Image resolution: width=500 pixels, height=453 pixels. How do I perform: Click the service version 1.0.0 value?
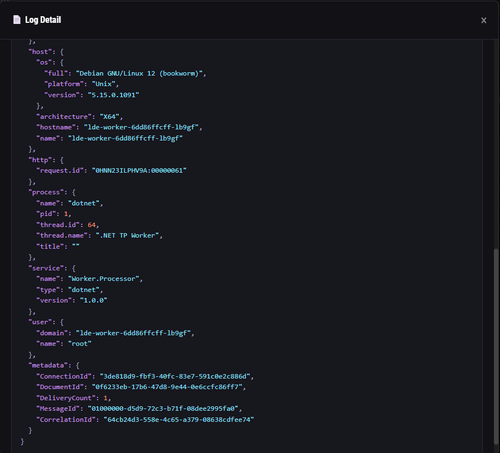click(93, 301)
